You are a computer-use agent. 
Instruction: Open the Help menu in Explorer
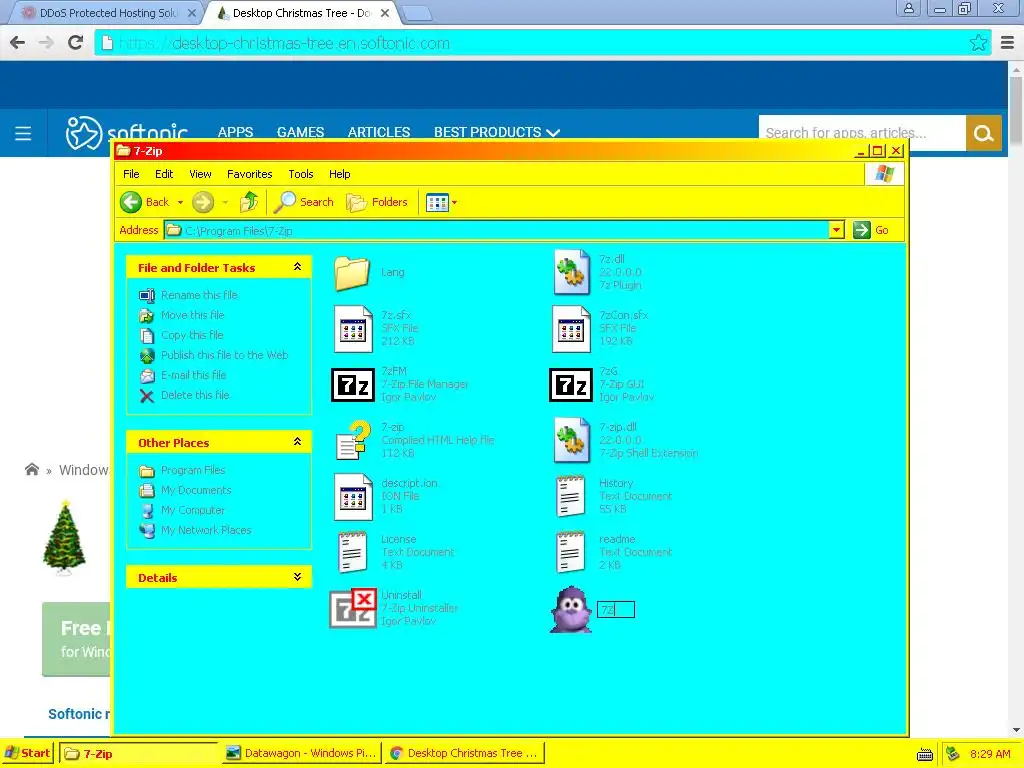click(340, 174)
